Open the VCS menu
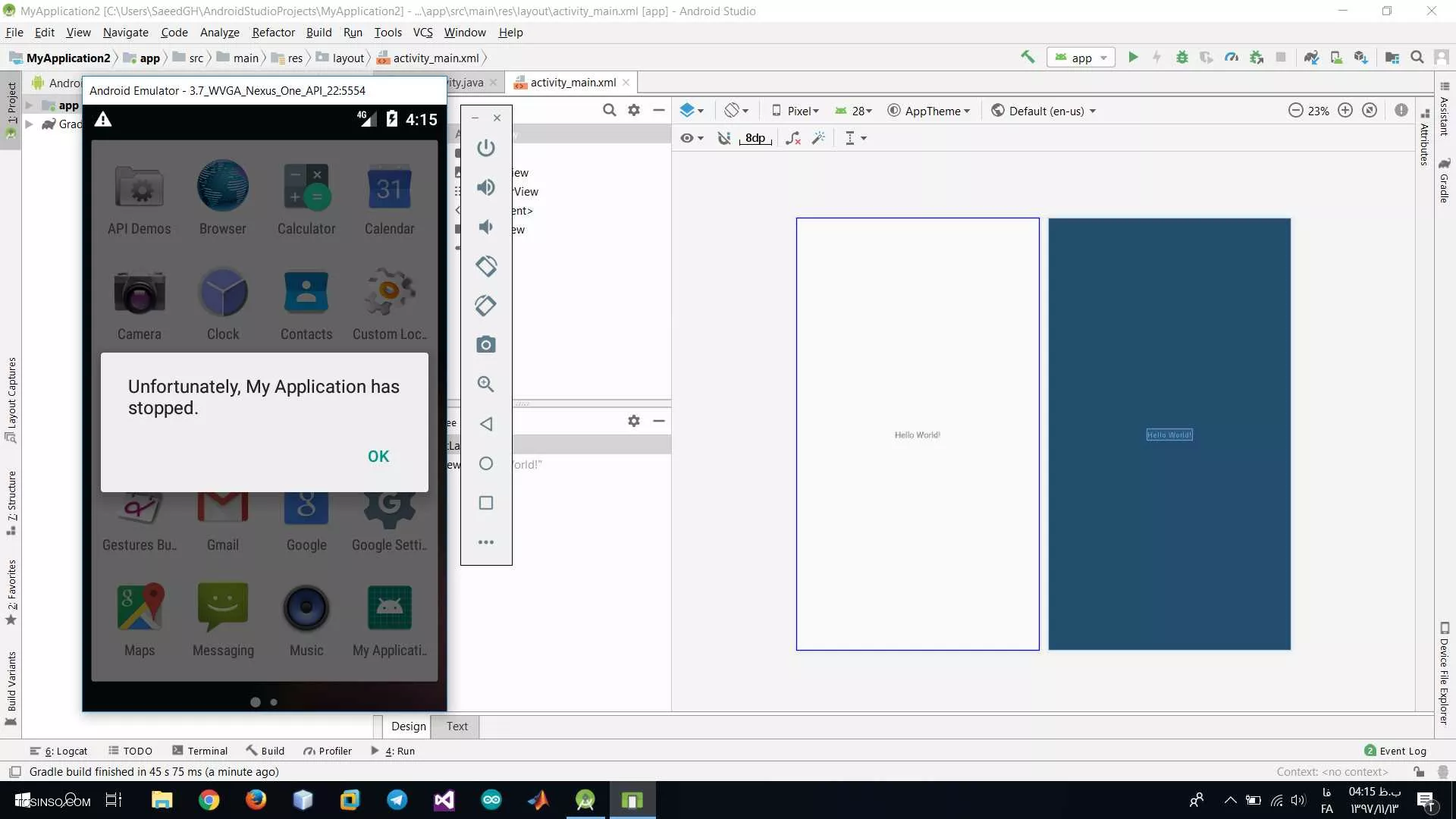Image resolution: width=1456 pixels, height=819 pixels. [422, 33]
